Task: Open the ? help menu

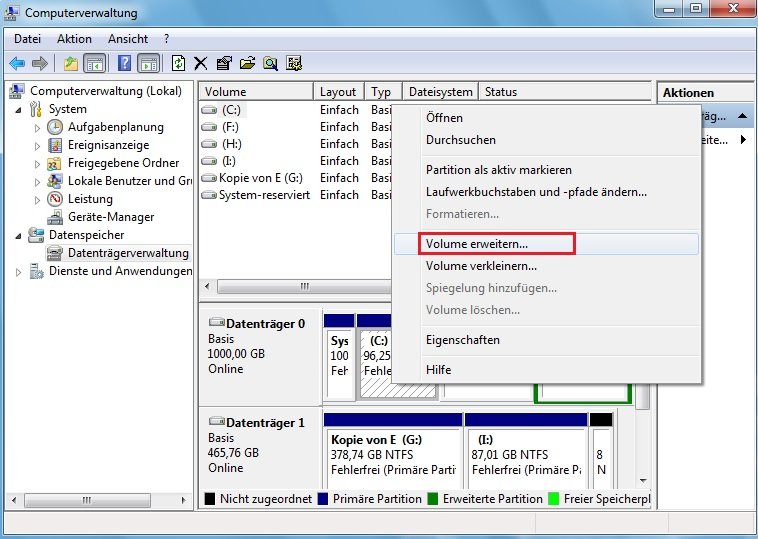Action: pos(167,39)
